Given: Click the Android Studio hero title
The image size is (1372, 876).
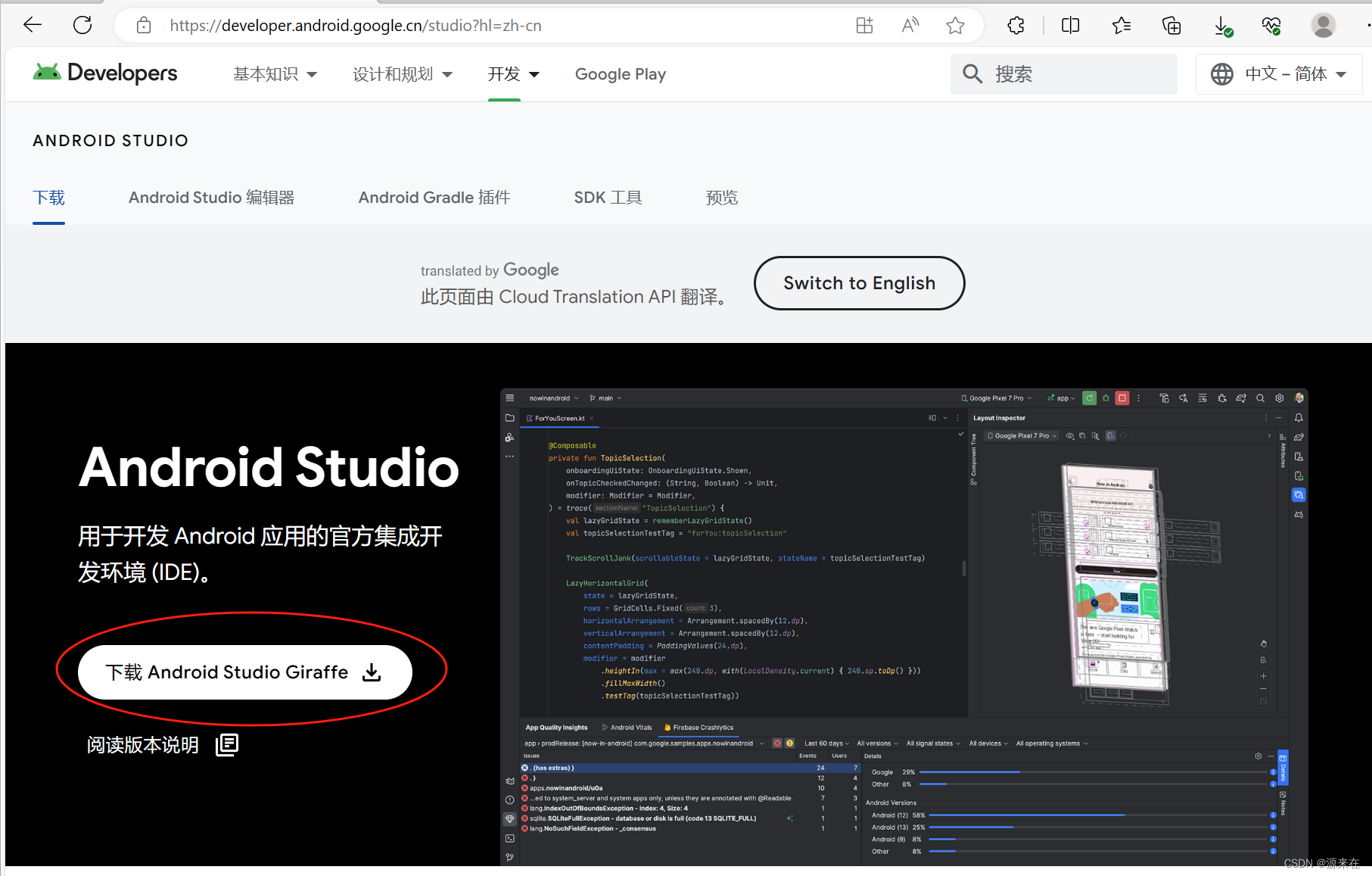Looking at the screenshot, I should coord(269,467).
